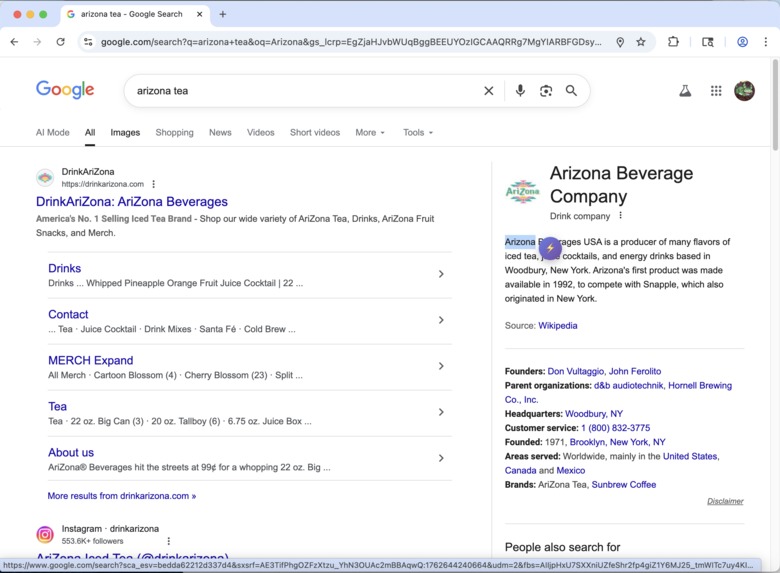780x573 pixels.
Task: Select the All results tab
Action: (x=90, y=132)
